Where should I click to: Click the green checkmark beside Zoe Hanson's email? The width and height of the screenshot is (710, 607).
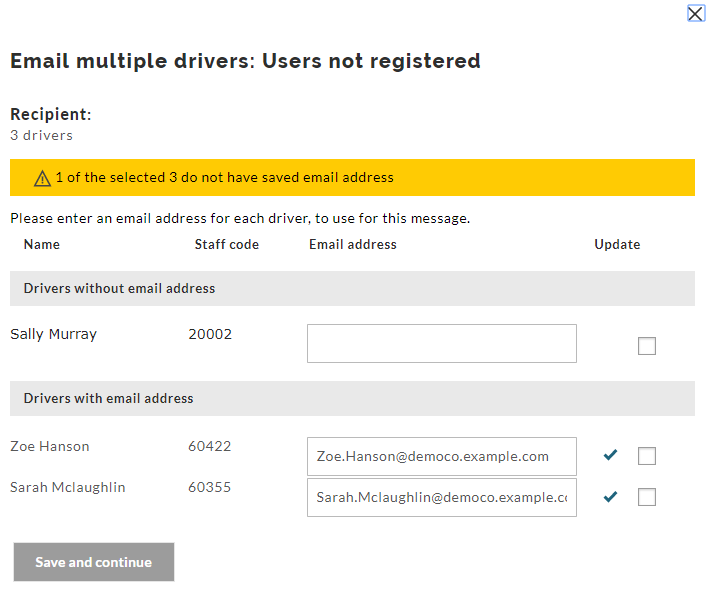pyautogui.click(x=610, y=455)
